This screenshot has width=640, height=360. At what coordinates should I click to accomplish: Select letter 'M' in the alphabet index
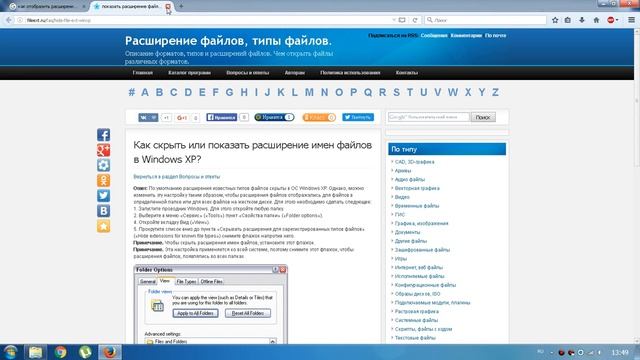[309, 92]
